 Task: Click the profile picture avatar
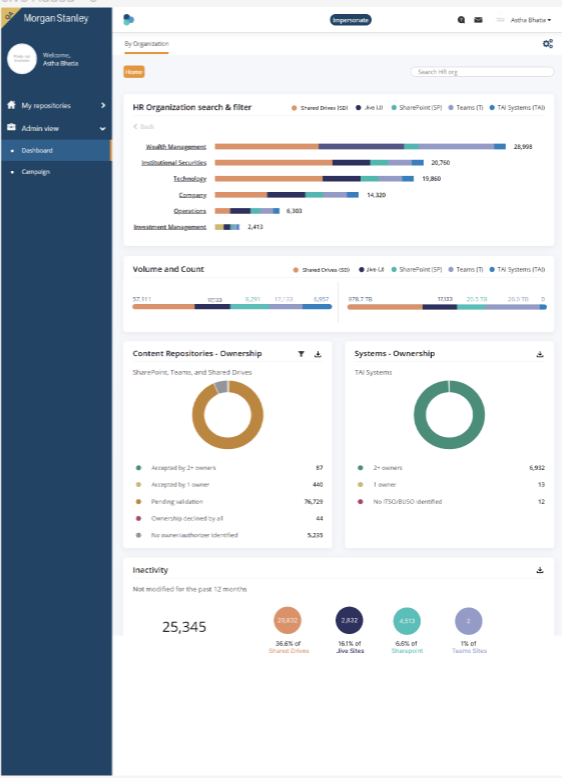(x=22, y=59)
